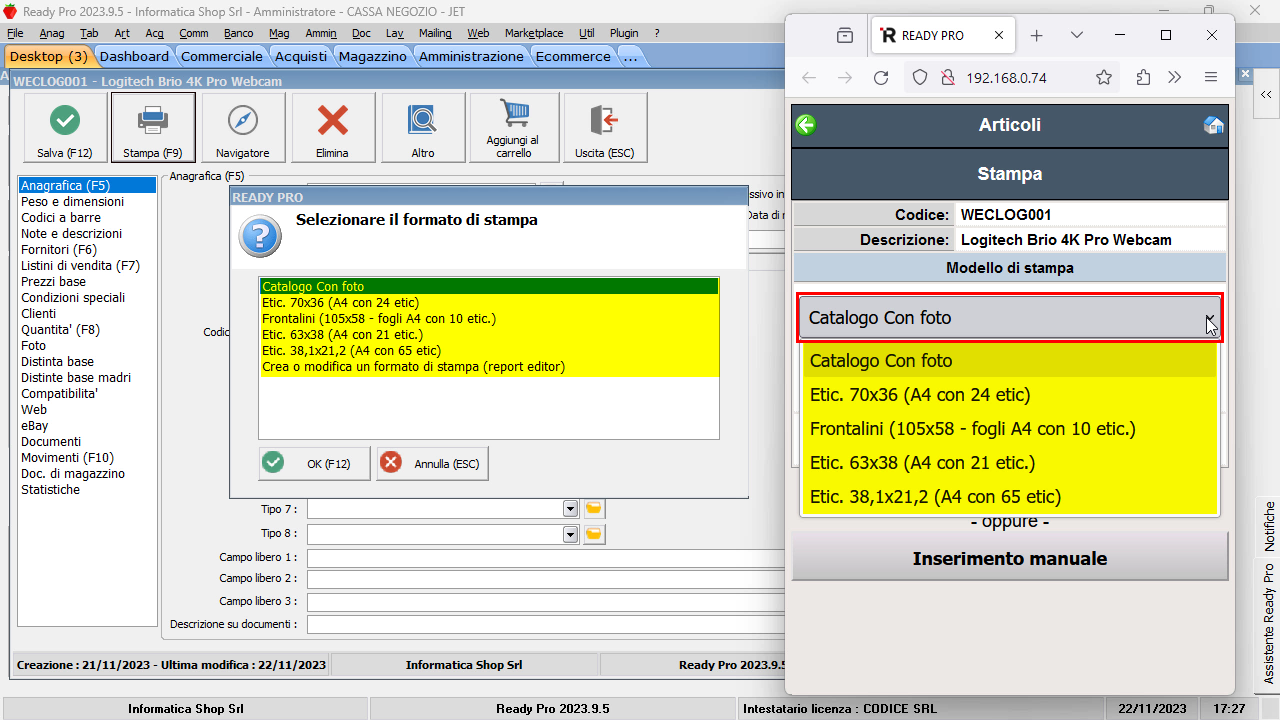The width and height of the screenshot is (1280, 720).
Task: Open the Modello di stampa combo box
Action: pos(1010,318)
